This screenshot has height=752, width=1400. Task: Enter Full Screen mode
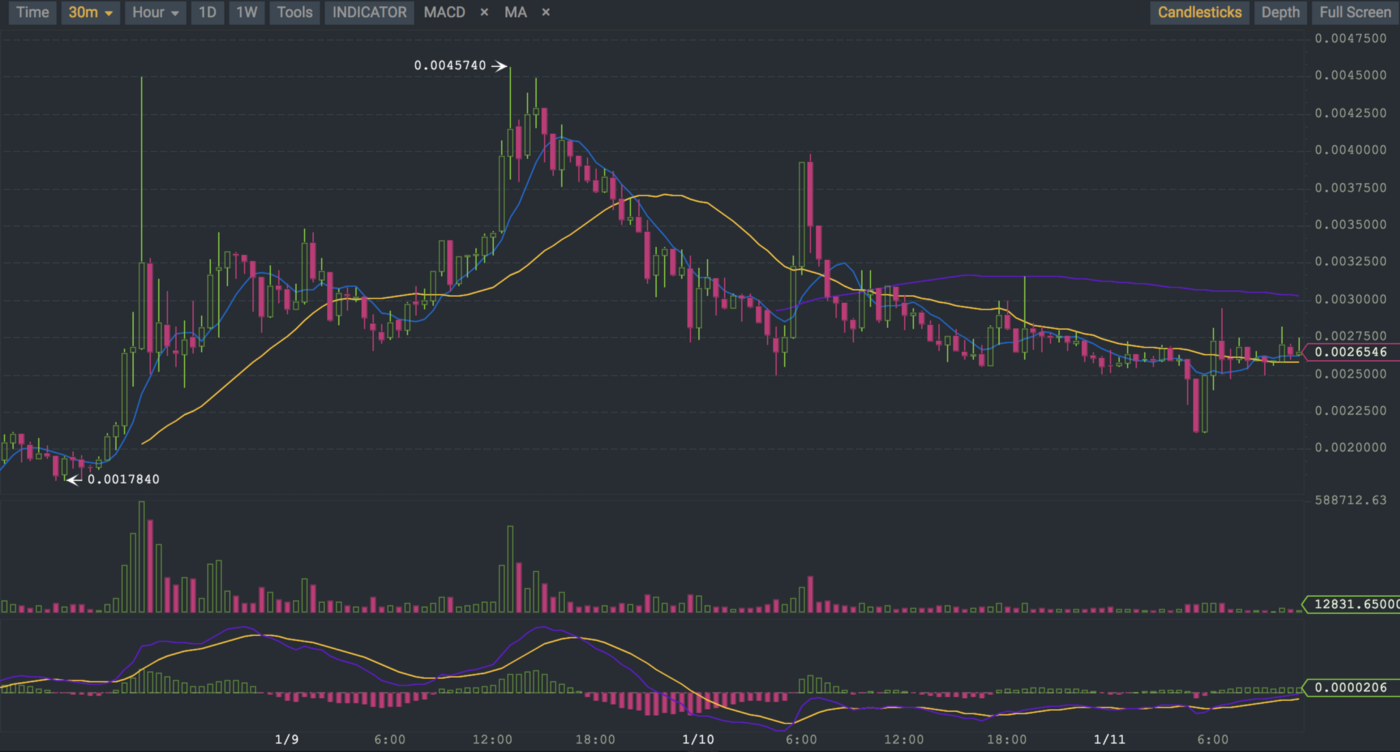(x=1355, y=13)
